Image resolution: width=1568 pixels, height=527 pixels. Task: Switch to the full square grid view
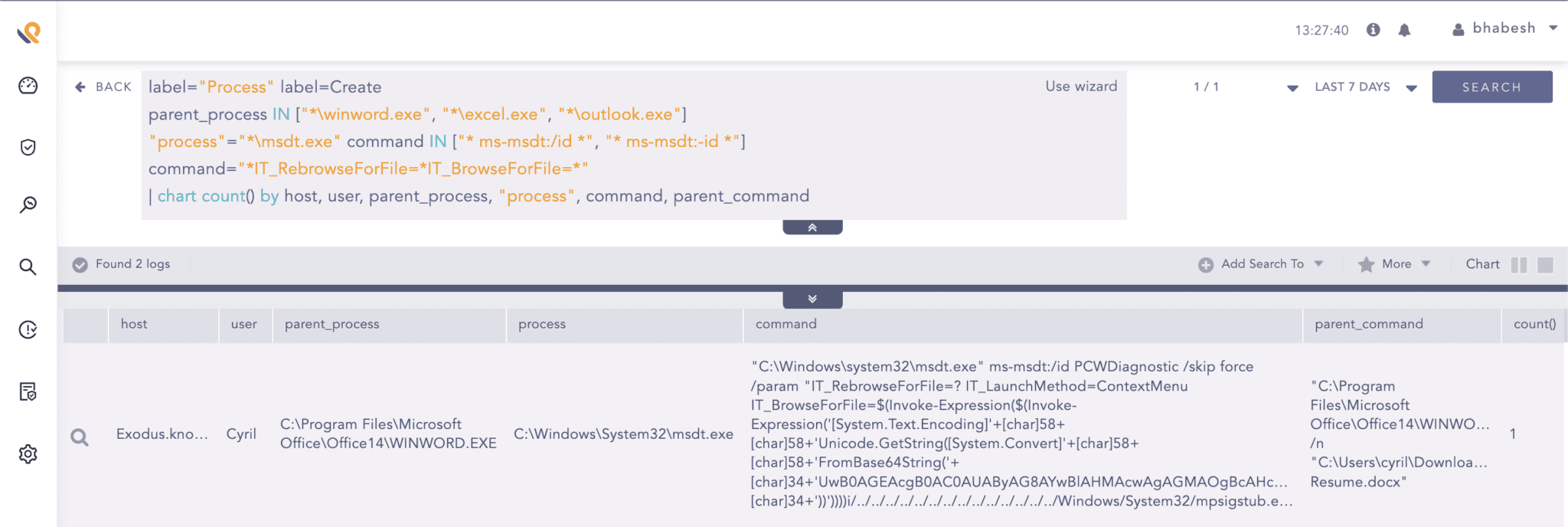pyautogui.click(x=1546, y=265)
